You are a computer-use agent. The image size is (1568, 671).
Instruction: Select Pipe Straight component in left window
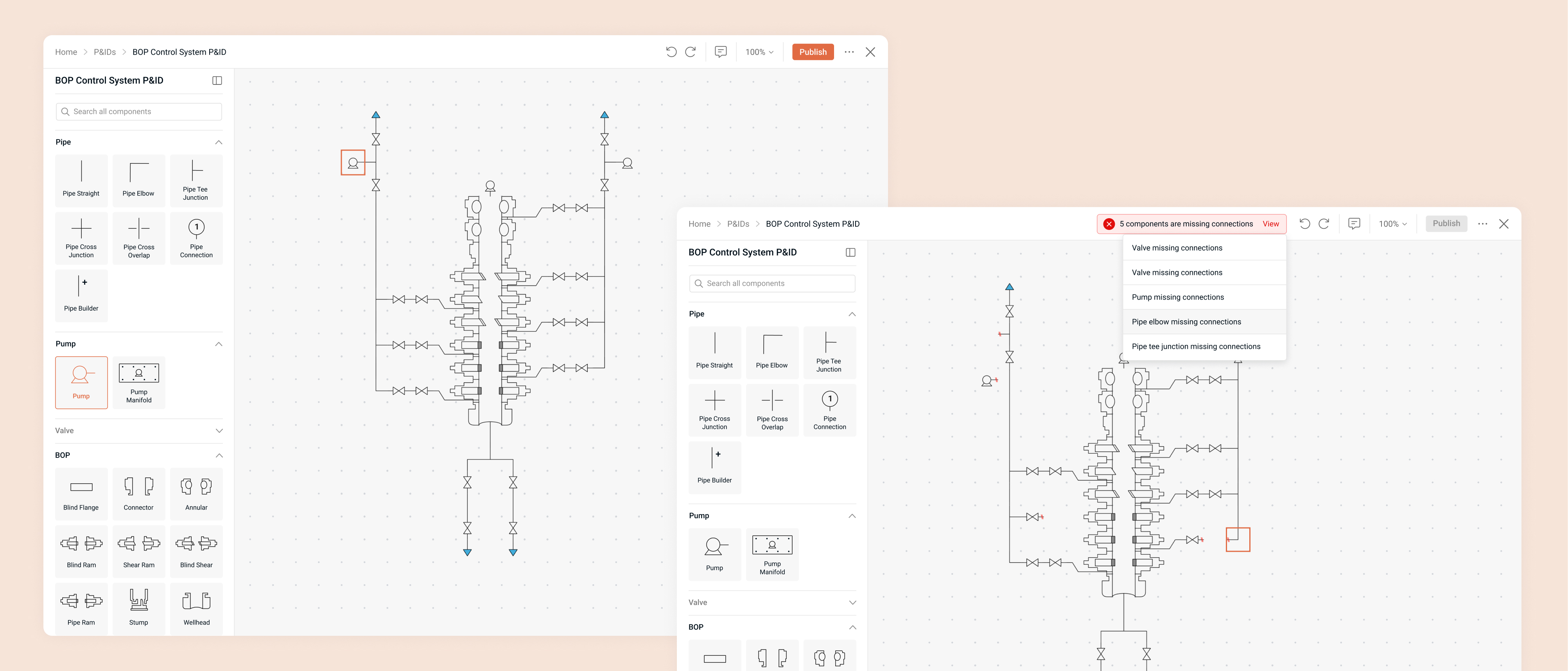coord(81,180)
